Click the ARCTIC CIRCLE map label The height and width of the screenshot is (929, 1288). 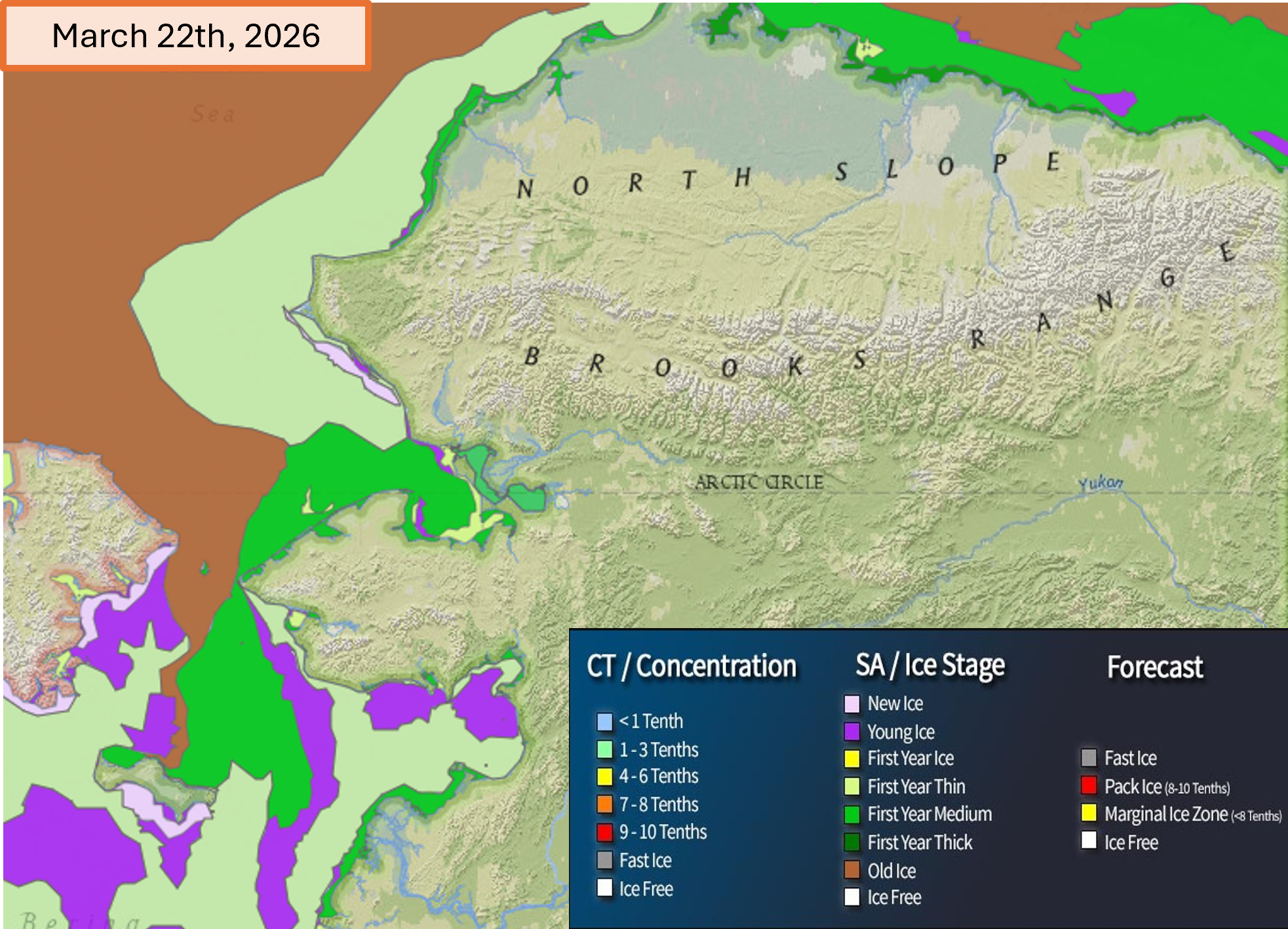point(759,483)
